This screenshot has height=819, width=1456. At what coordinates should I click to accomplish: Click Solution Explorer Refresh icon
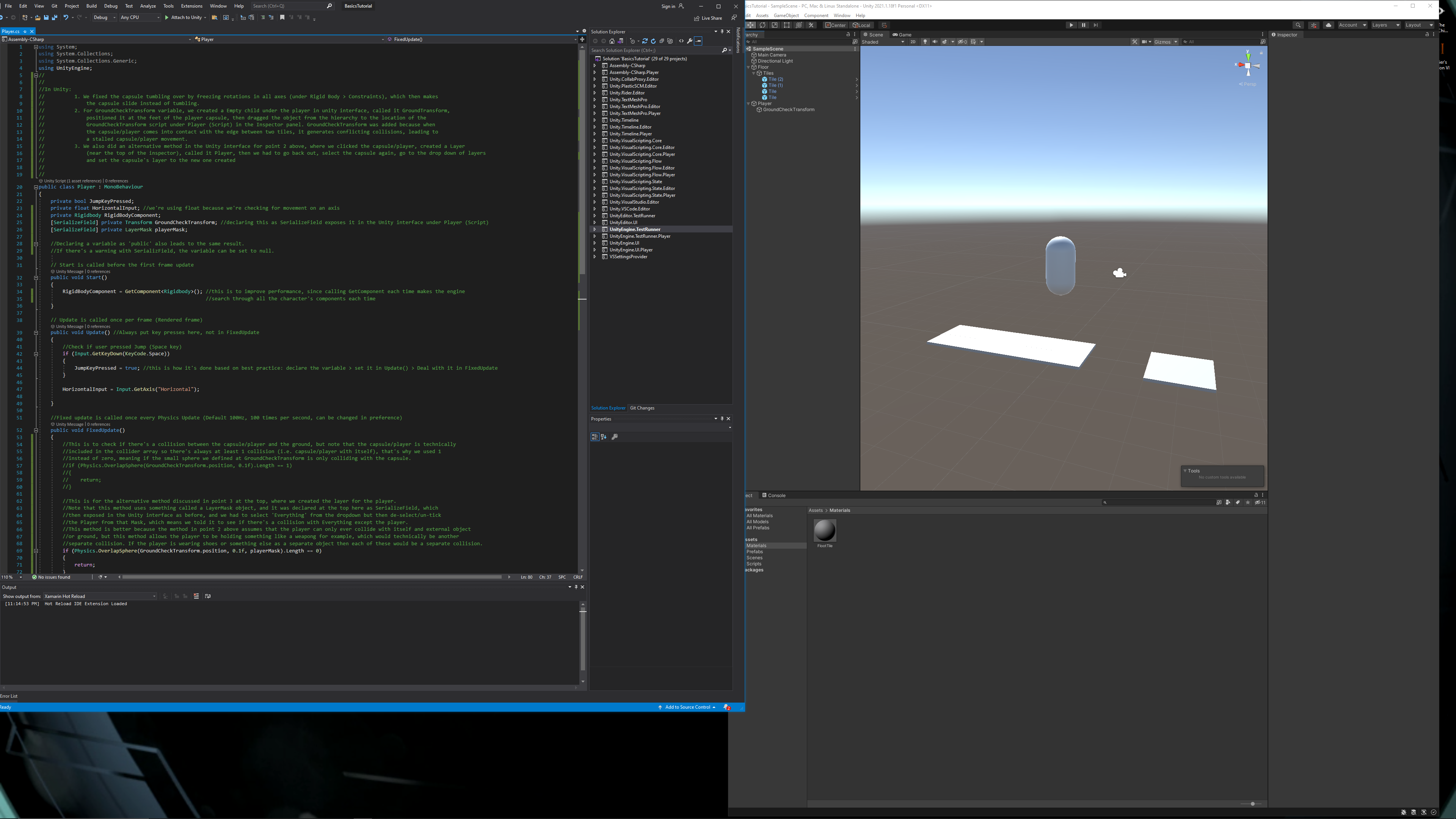653,41
